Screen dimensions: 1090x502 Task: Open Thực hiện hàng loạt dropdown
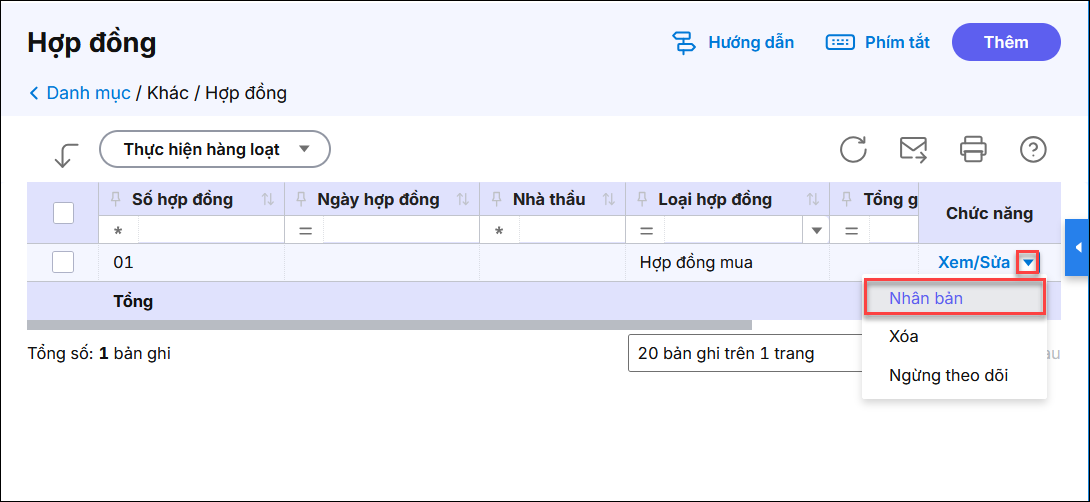point(215,150)
